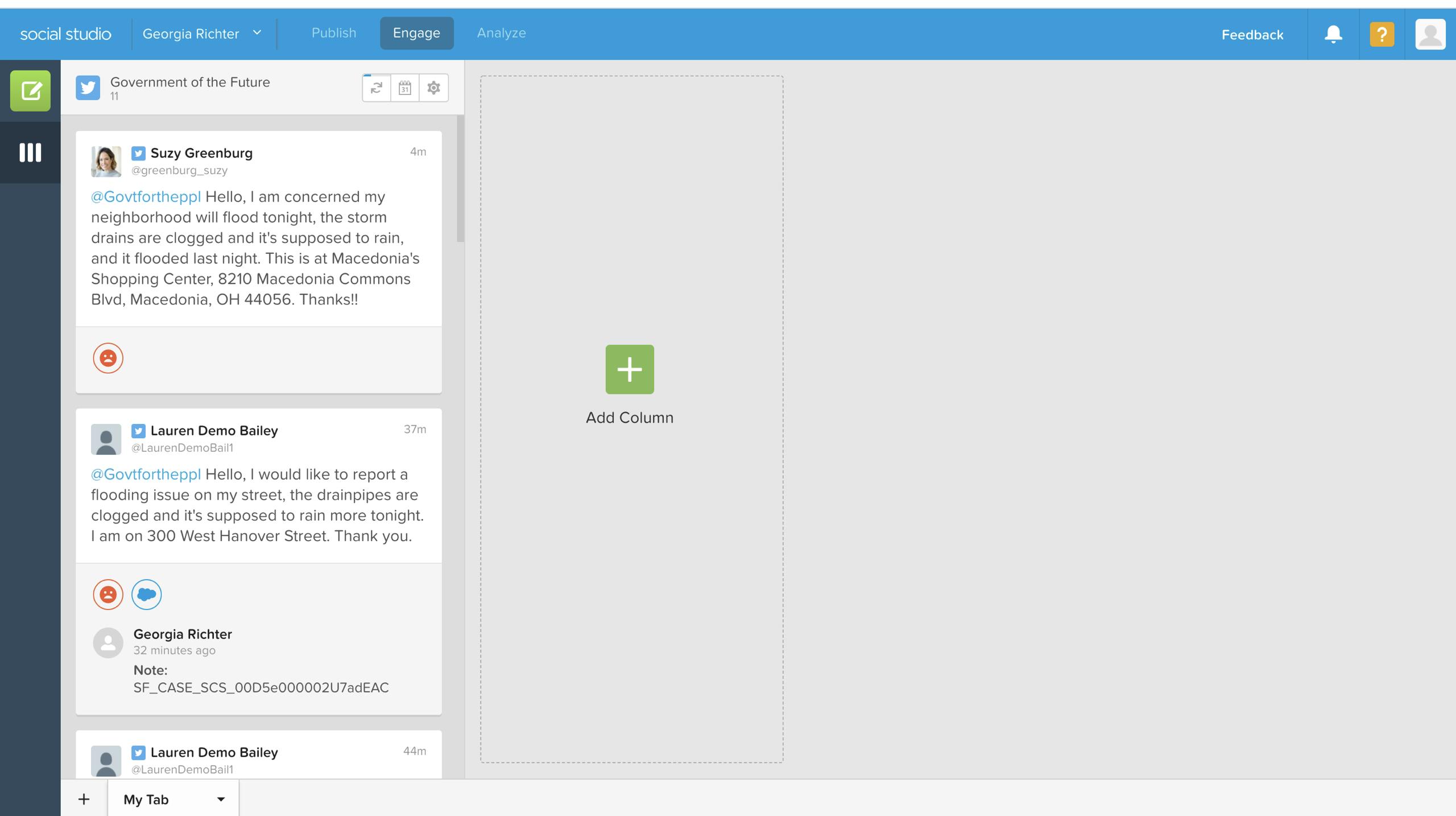This screenshot has width=1456, height=816.
Task: Click negative sentiment icon on Lauren's post
Action: [x=108, y=595]
